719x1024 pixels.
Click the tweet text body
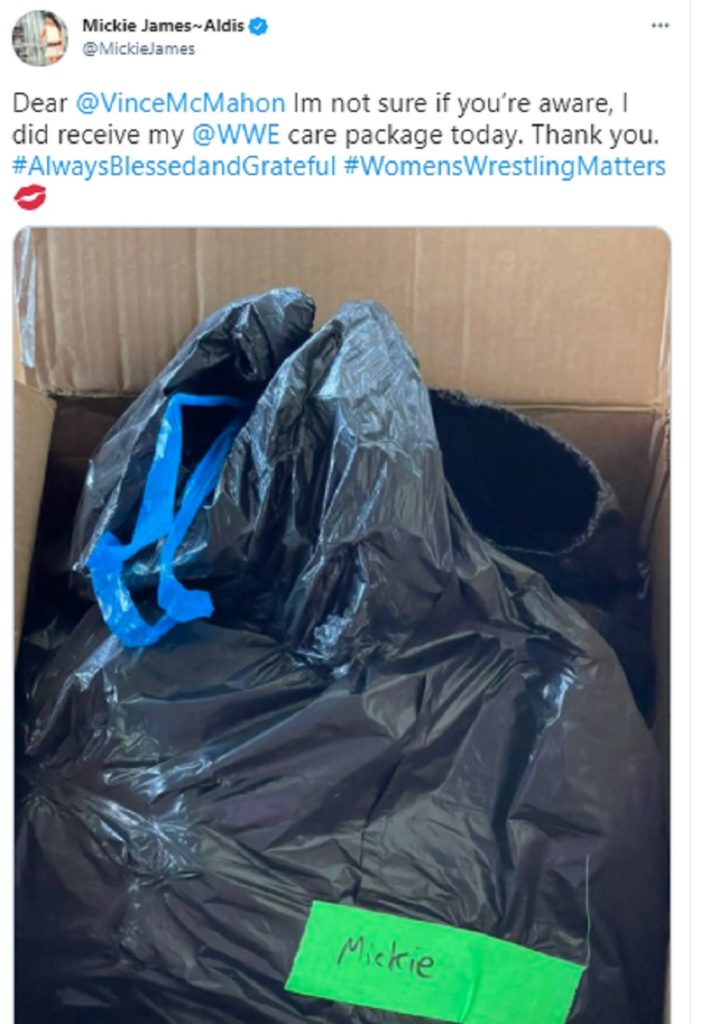pos(339,151)
